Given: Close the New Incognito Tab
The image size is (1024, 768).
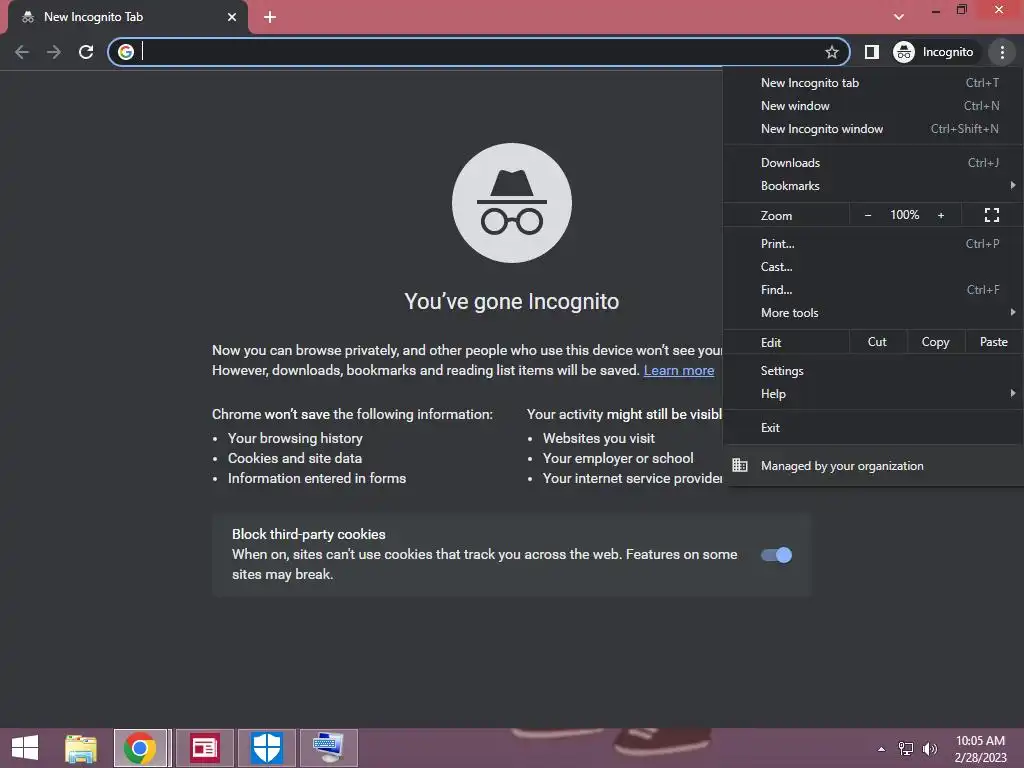Looking at the screenshot, I should pos(232,17).
